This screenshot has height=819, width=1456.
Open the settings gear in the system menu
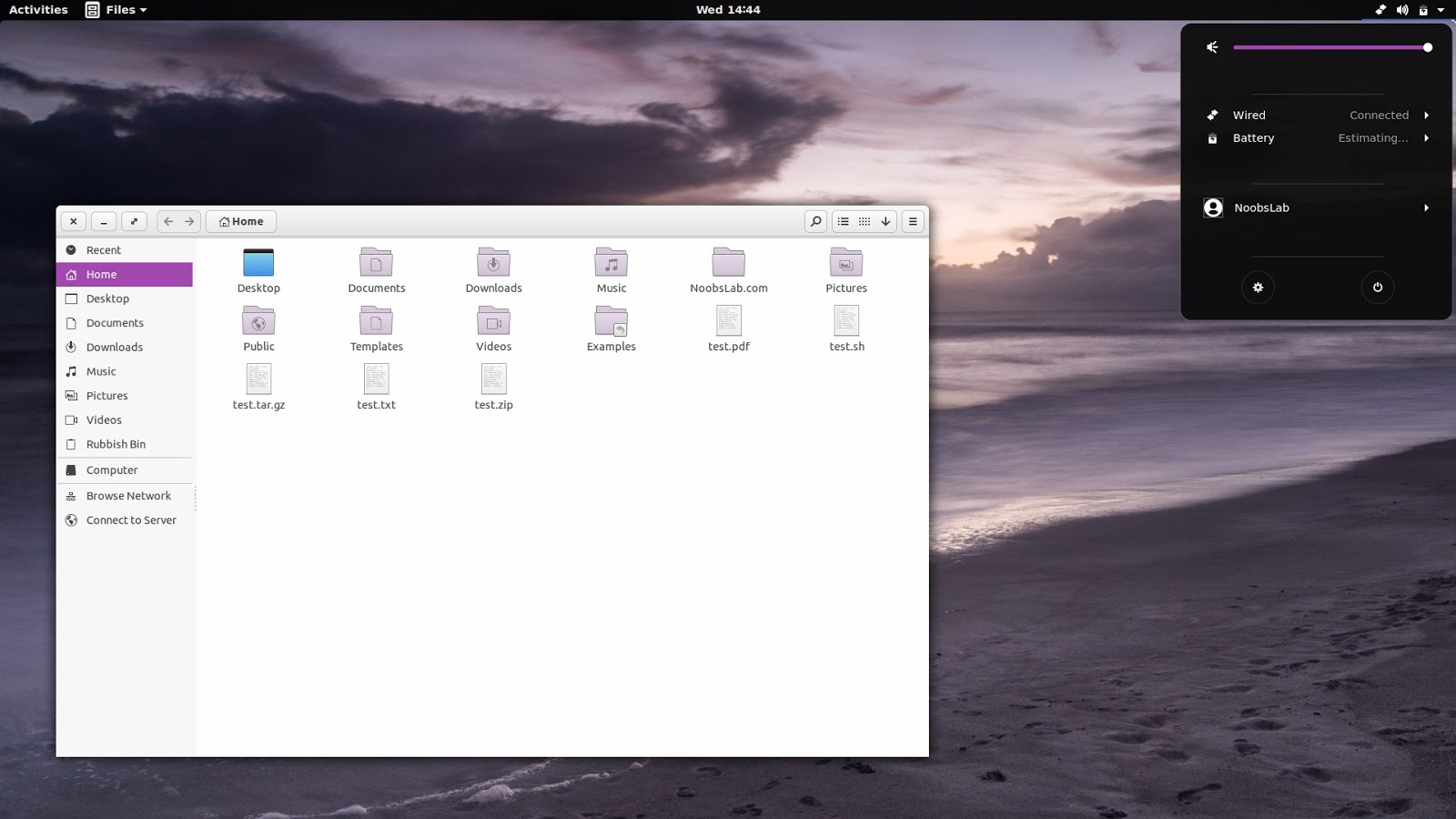(x=1258, y=287)
